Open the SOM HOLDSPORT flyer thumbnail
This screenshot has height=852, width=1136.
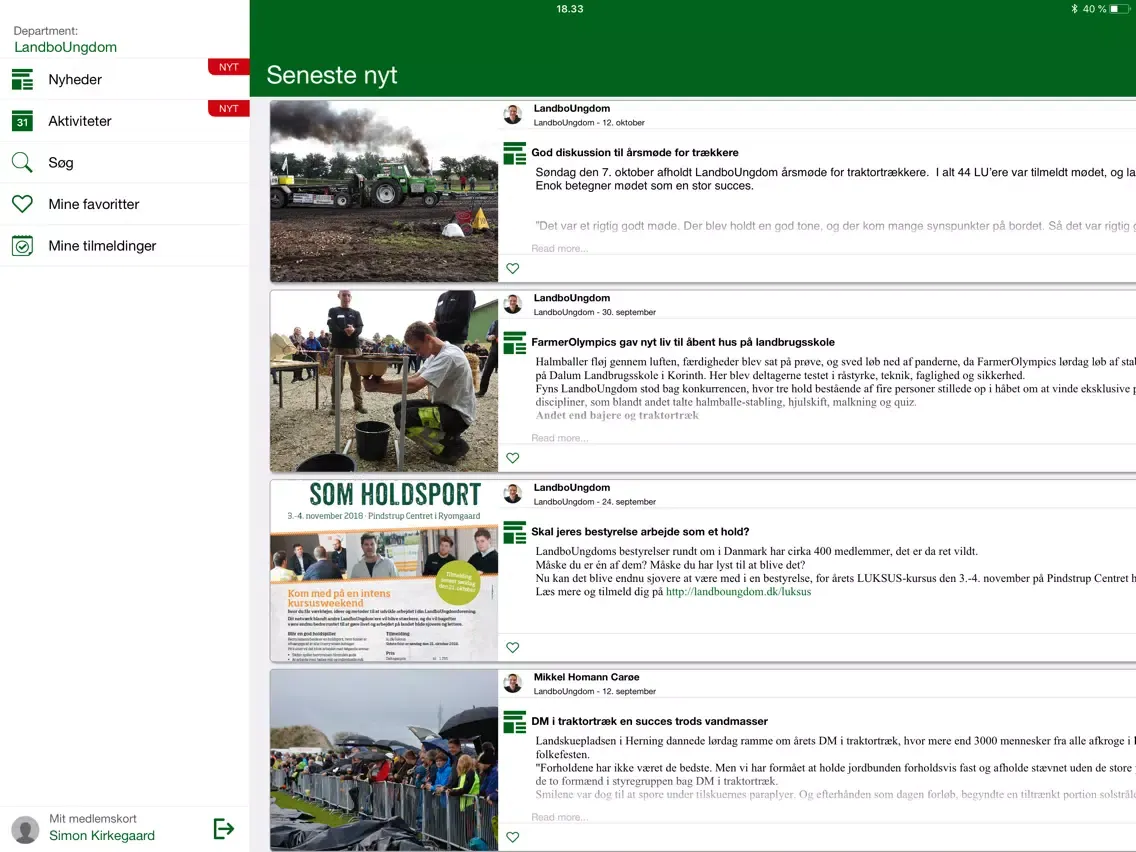click(x=384, y=571)
